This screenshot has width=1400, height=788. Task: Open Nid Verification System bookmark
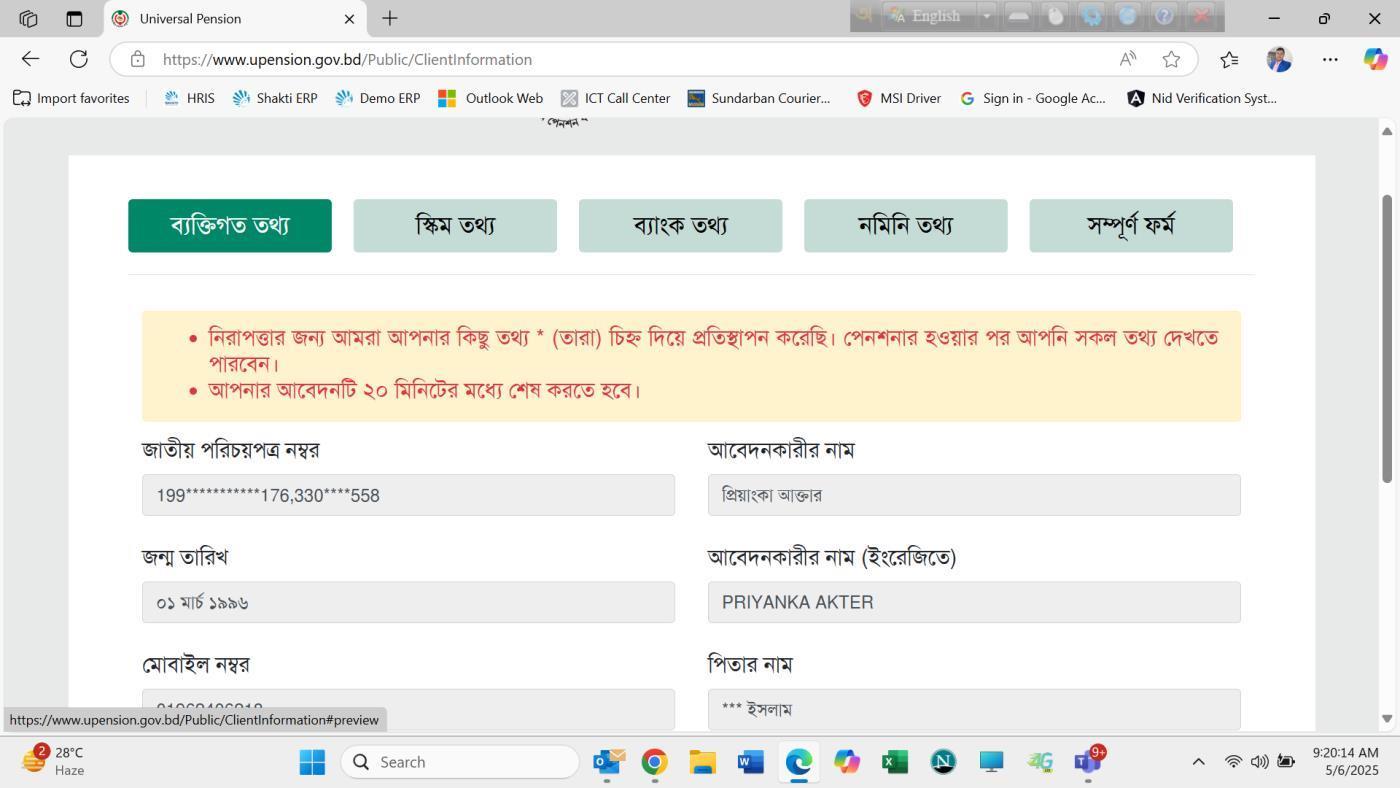tap(1202, 98)
